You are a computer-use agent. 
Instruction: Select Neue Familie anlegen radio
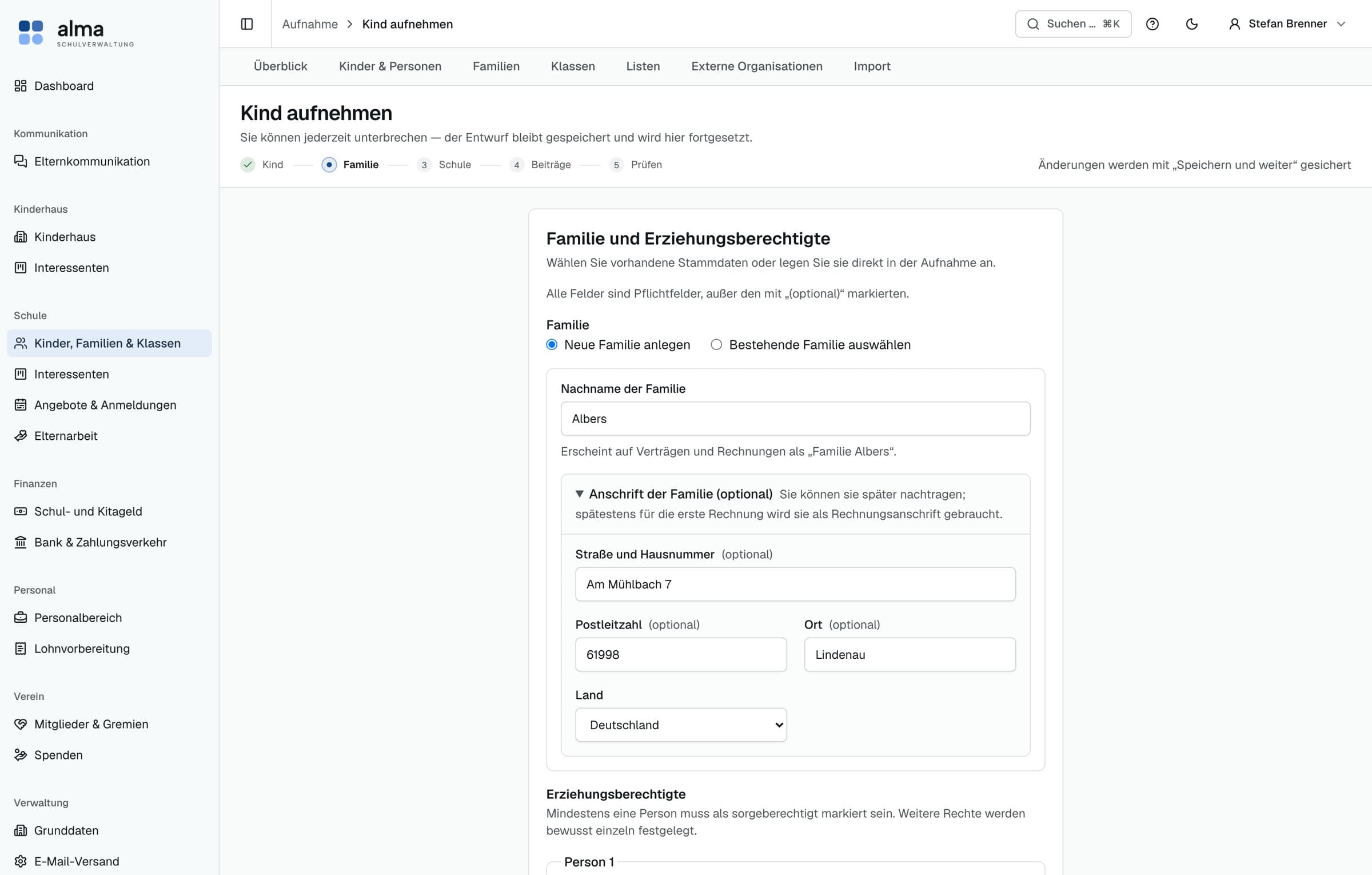(x=552, y=345)
